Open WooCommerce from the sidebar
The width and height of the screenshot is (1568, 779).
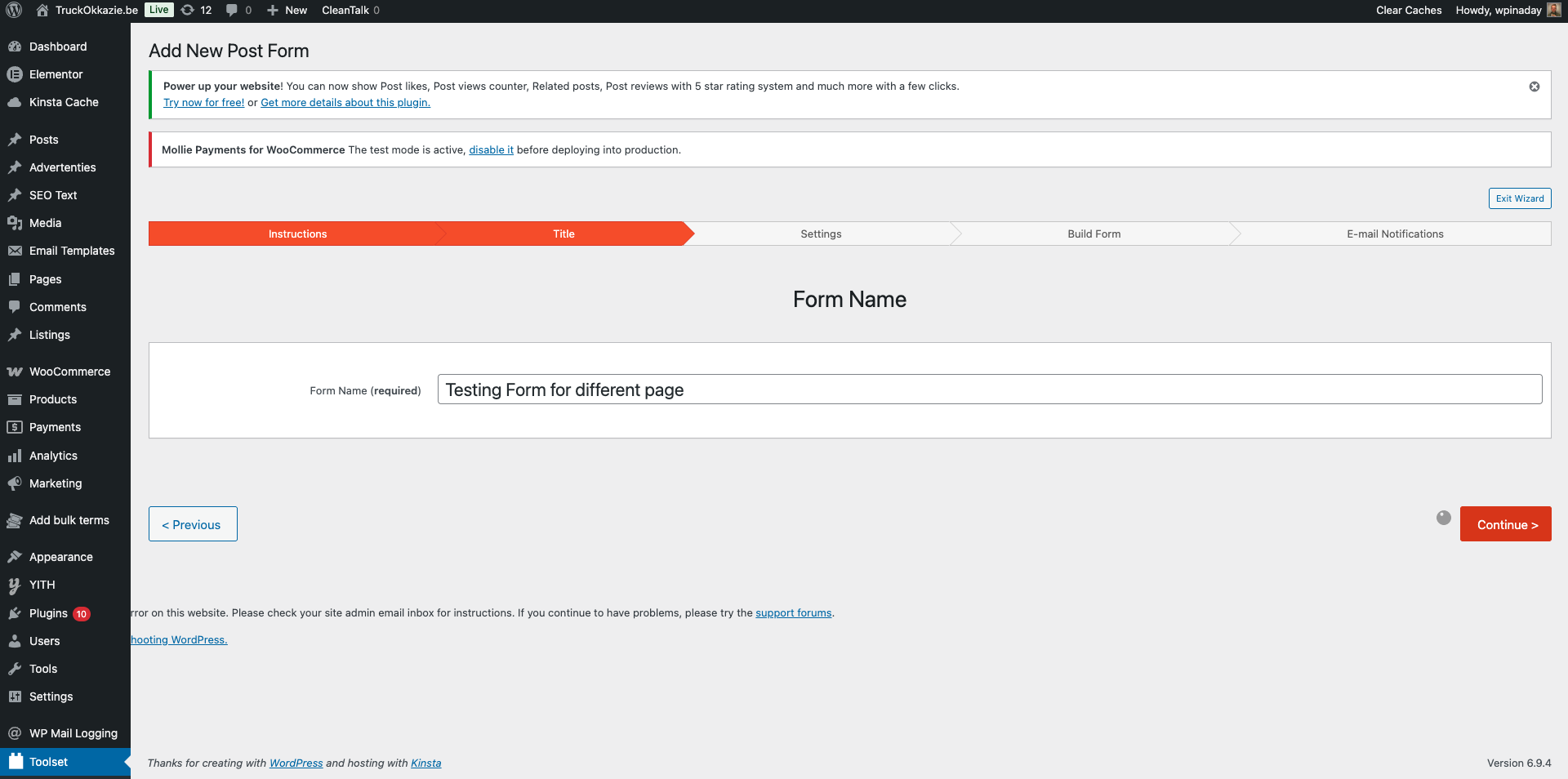tap(69, 372)
